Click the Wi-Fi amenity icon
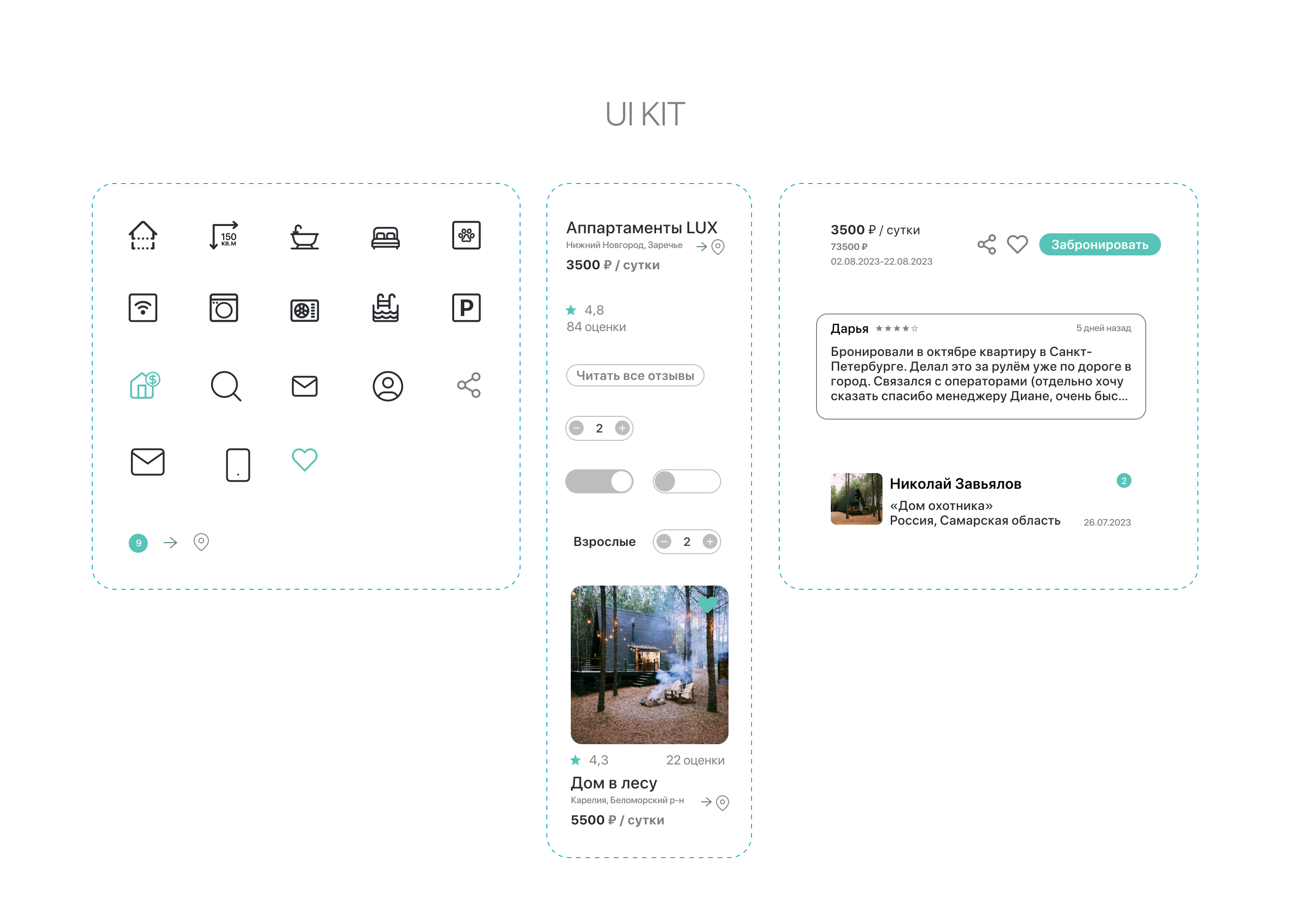 [143, 308]
